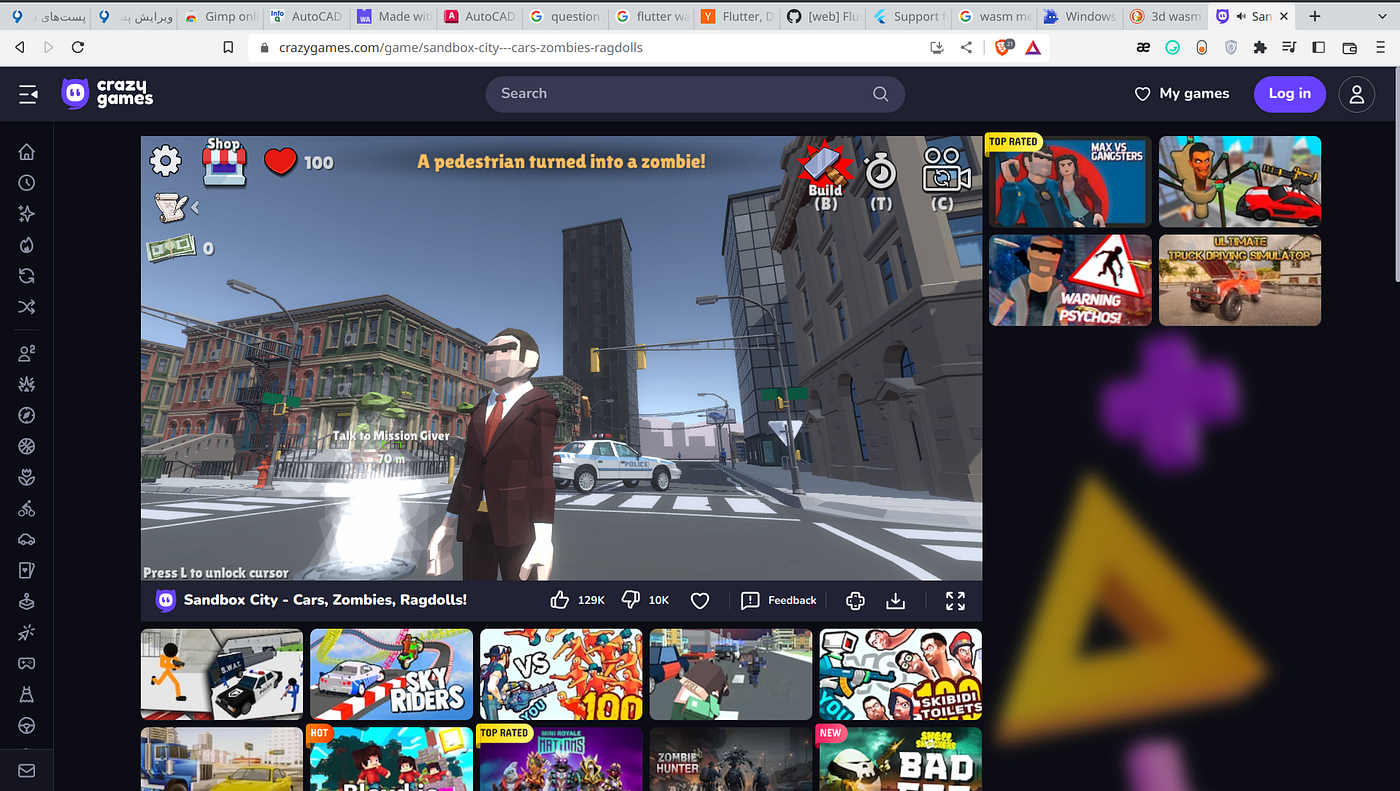1400x791 pixels.
Task: Click into the Search games field
Action: tap(694, 93)
